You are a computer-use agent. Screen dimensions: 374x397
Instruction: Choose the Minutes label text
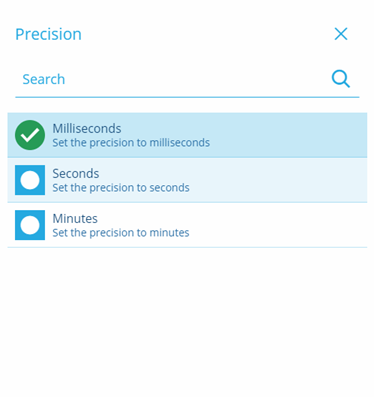pyautogui.click(x=75, y=219)
